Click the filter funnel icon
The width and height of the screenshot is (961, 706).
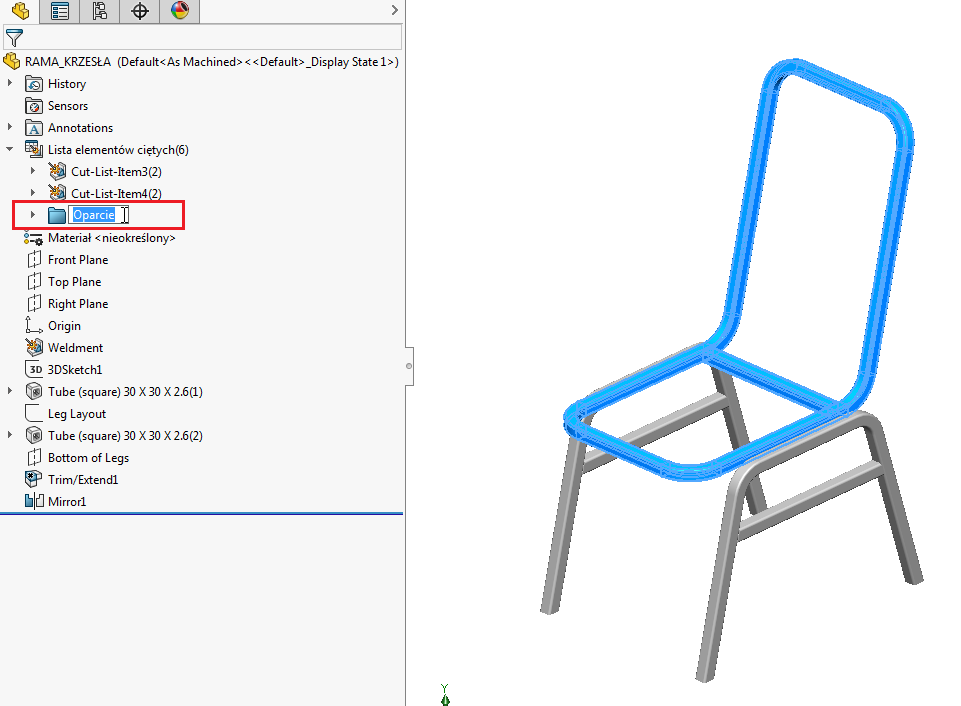[14, 38]
